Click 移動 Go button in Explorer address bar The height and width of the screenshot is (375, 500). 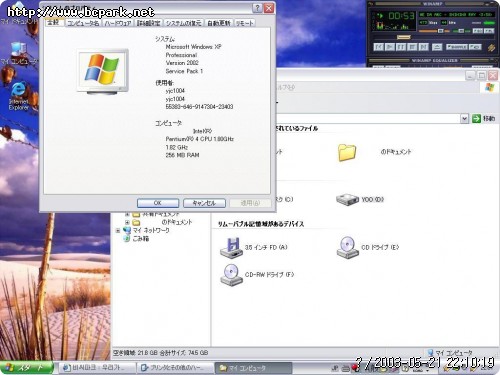[483, 118]
